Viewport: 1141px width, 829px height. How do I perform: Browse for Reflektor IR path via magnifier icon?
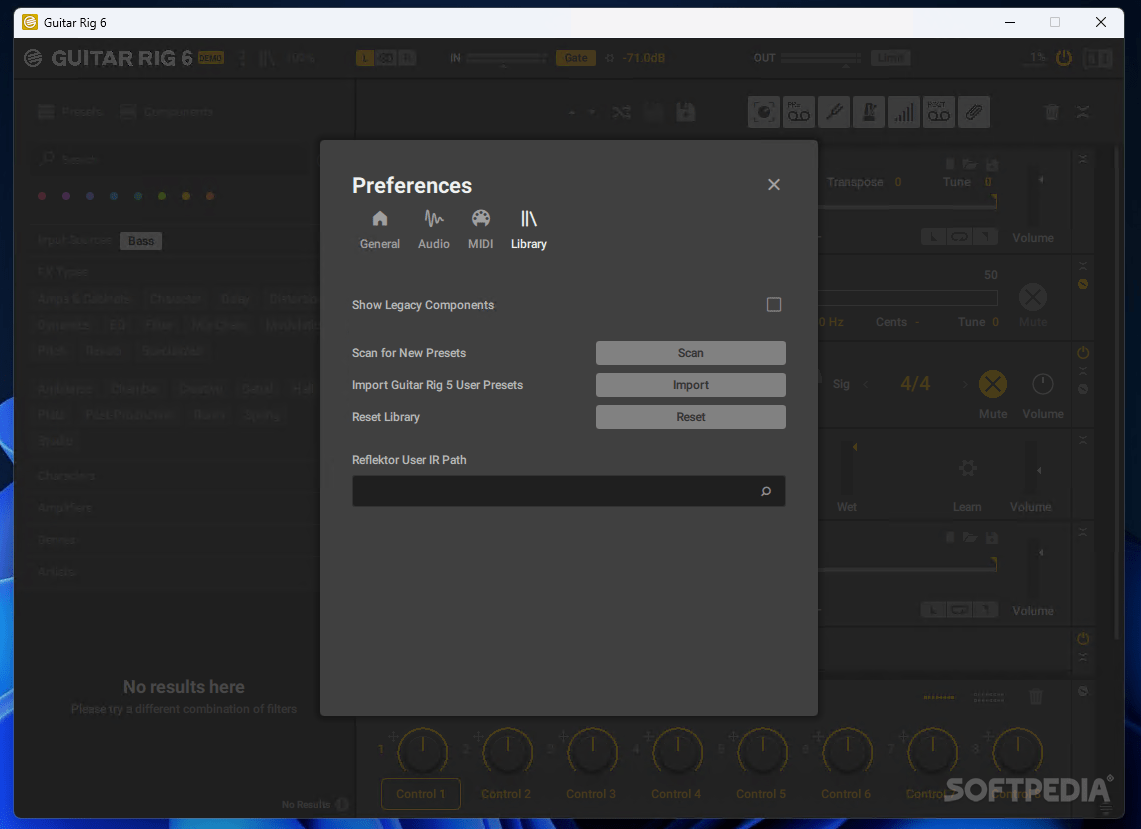(x=766, y=491)
